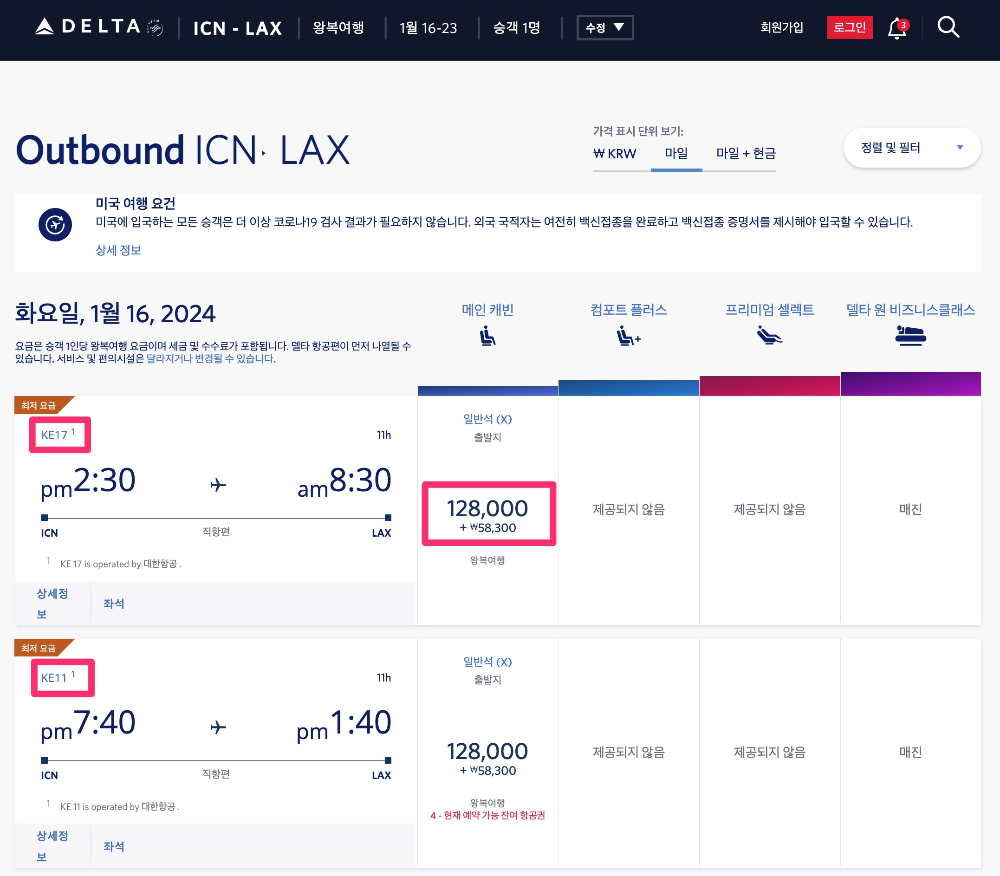Open 좌석 seats for flight KE11

[x=114, y=846]
